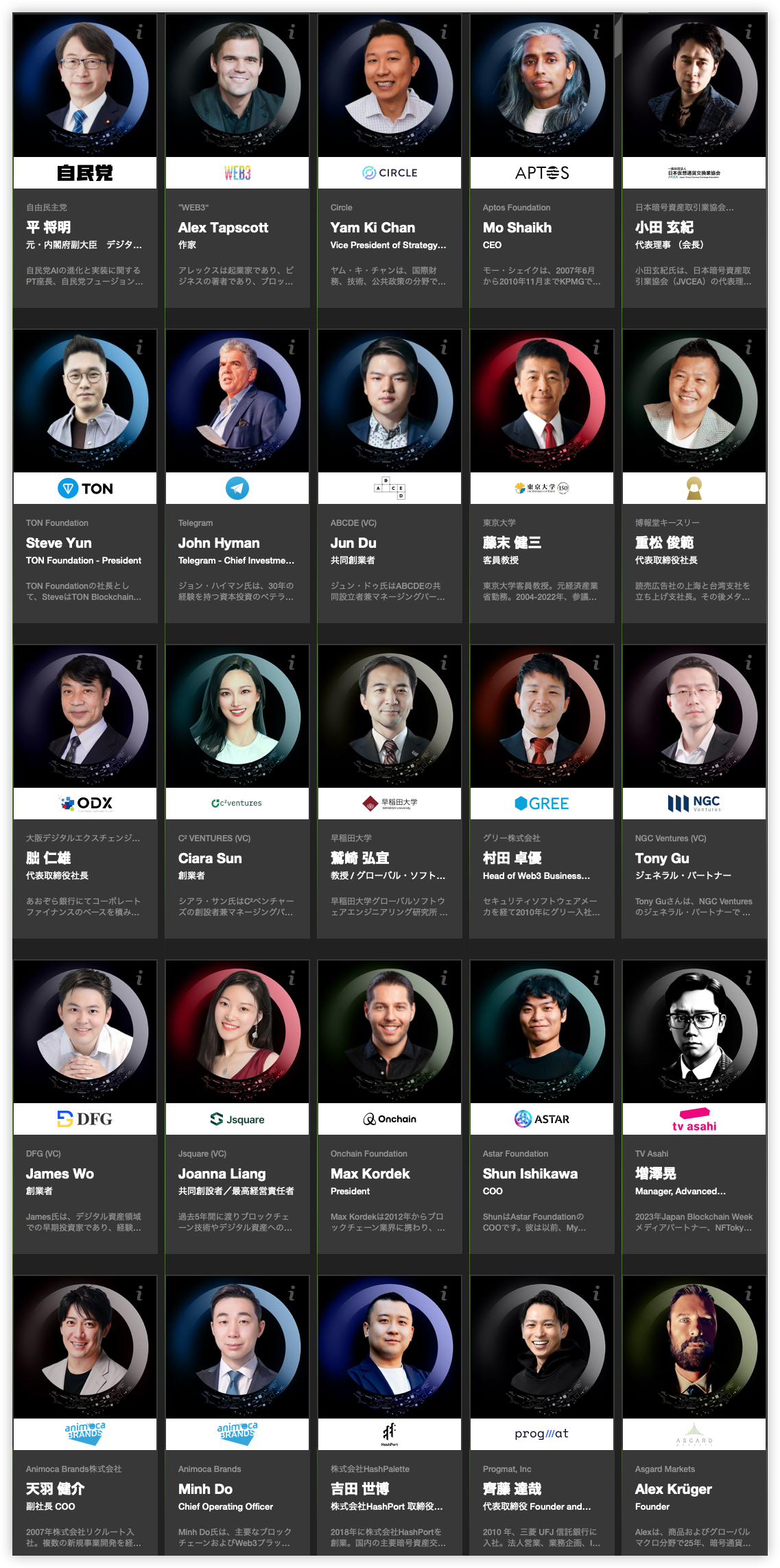Click the TON logo under Steve Yun's photo
The width and height of the screenshot is (780, 1568).
85,488
